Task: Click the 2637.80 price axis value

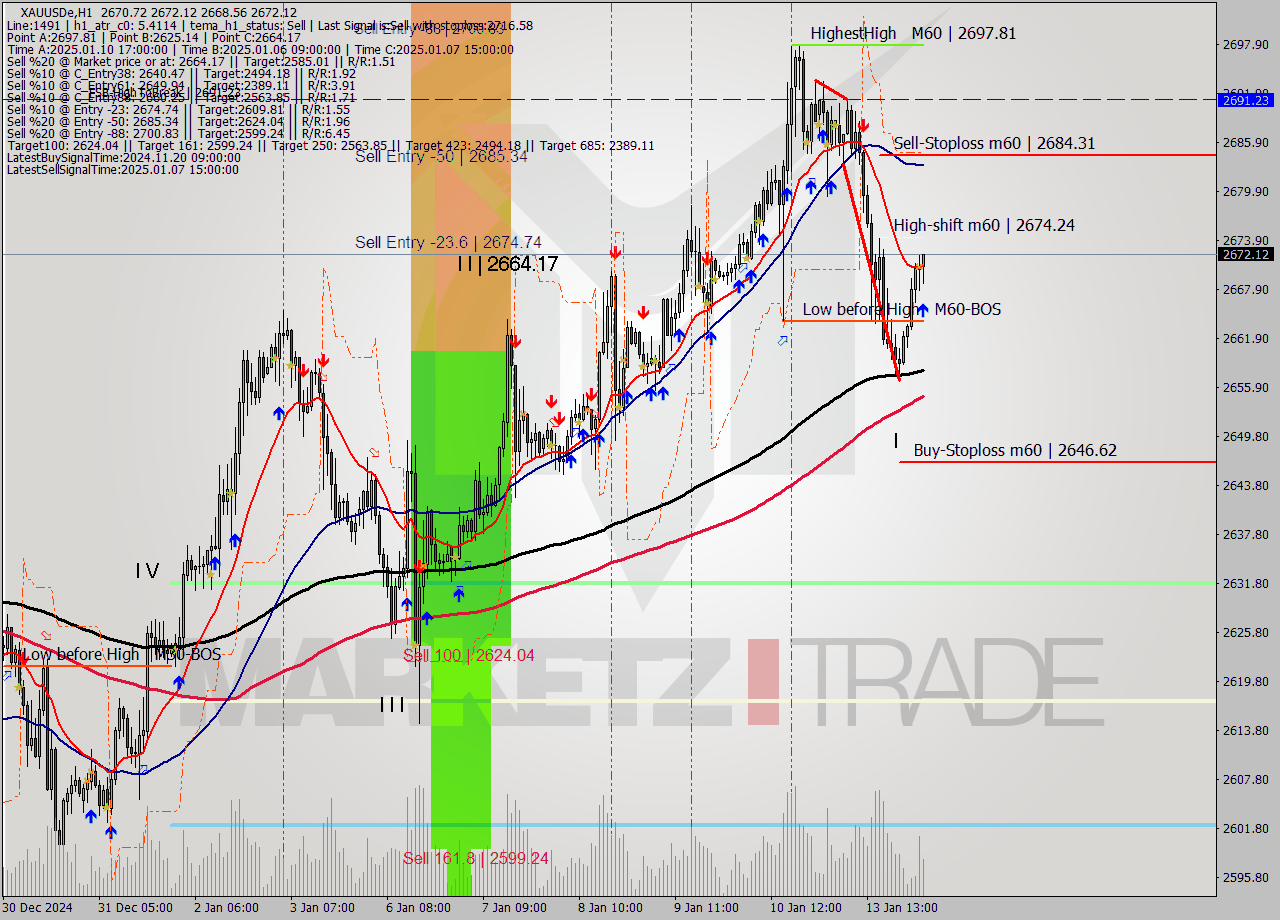Action: click(1245, 534)
